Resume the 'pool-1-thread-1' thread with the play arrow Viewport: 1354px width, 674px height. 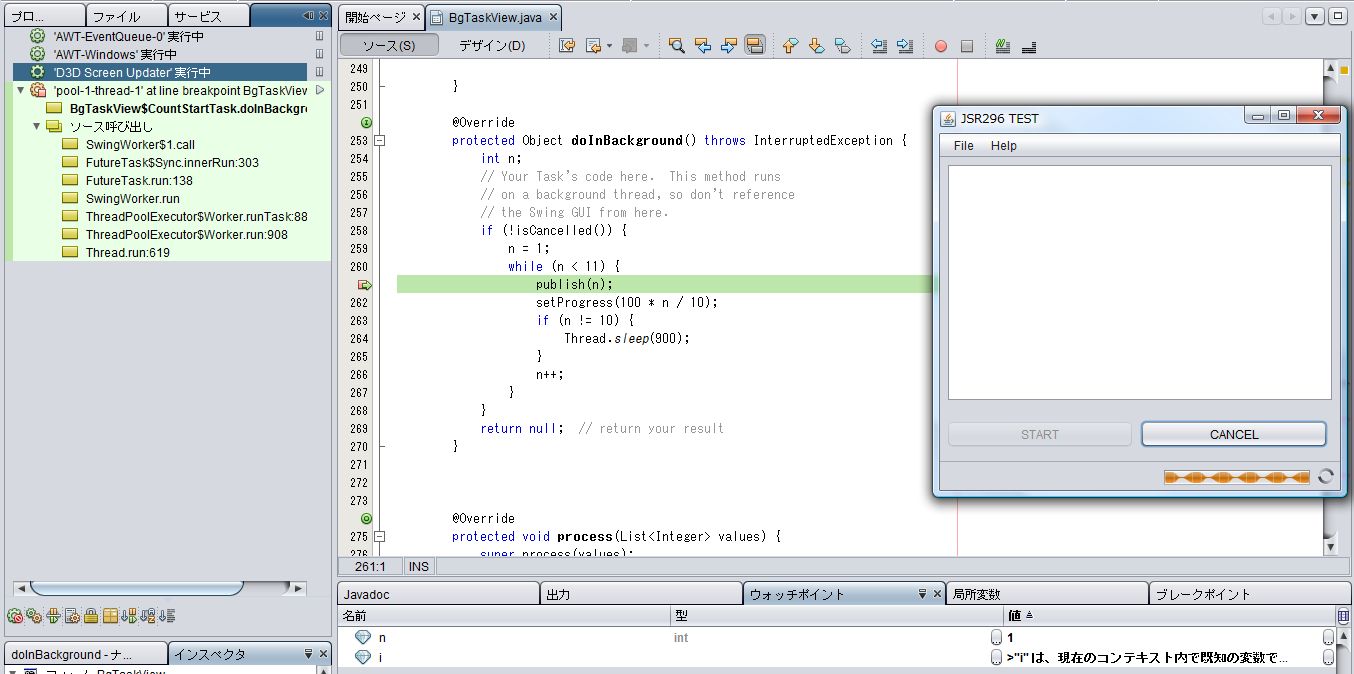(x=320, y=90)
